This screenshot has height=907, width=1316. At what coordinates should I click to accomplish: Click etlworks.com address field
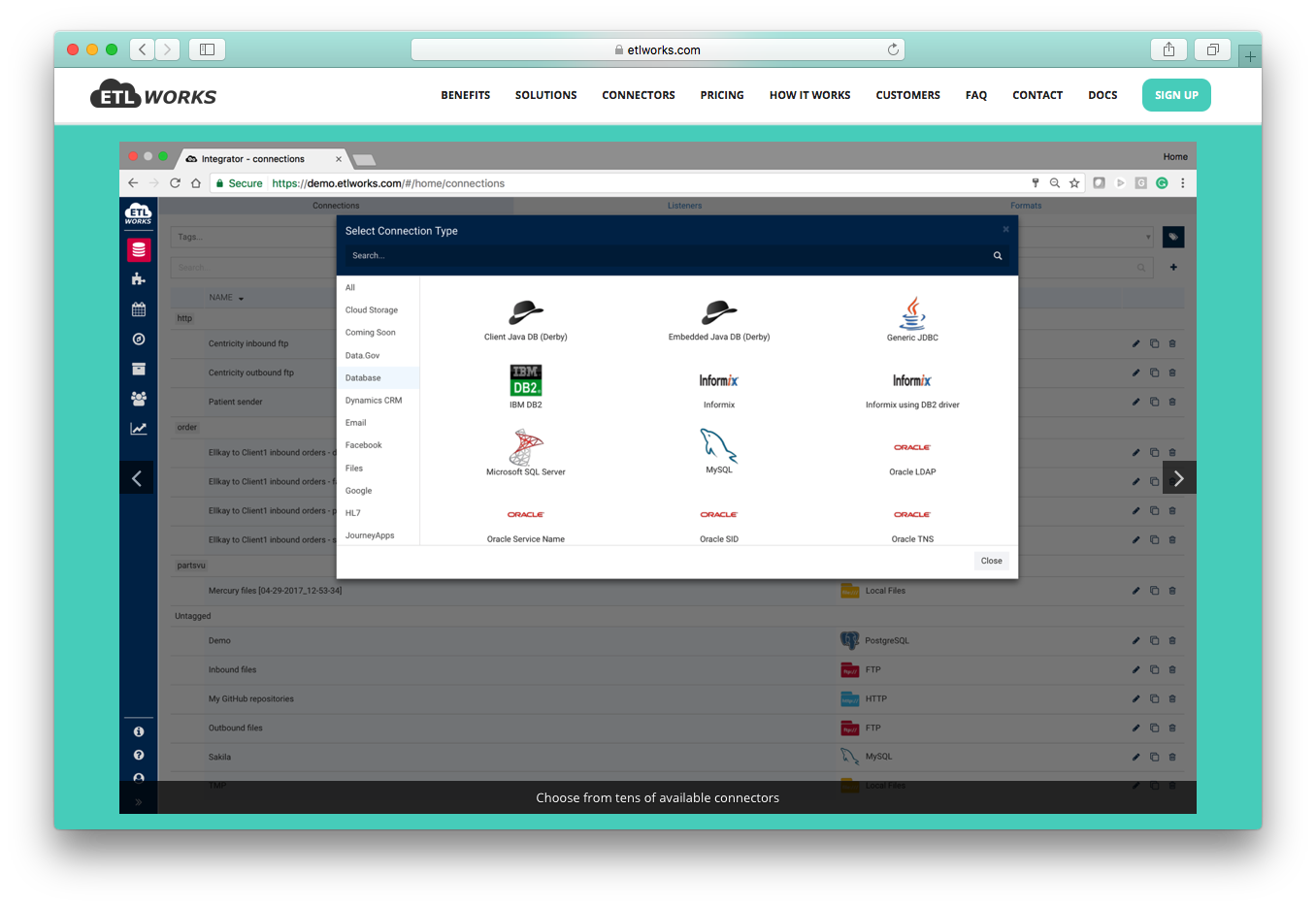pos(658,49)
